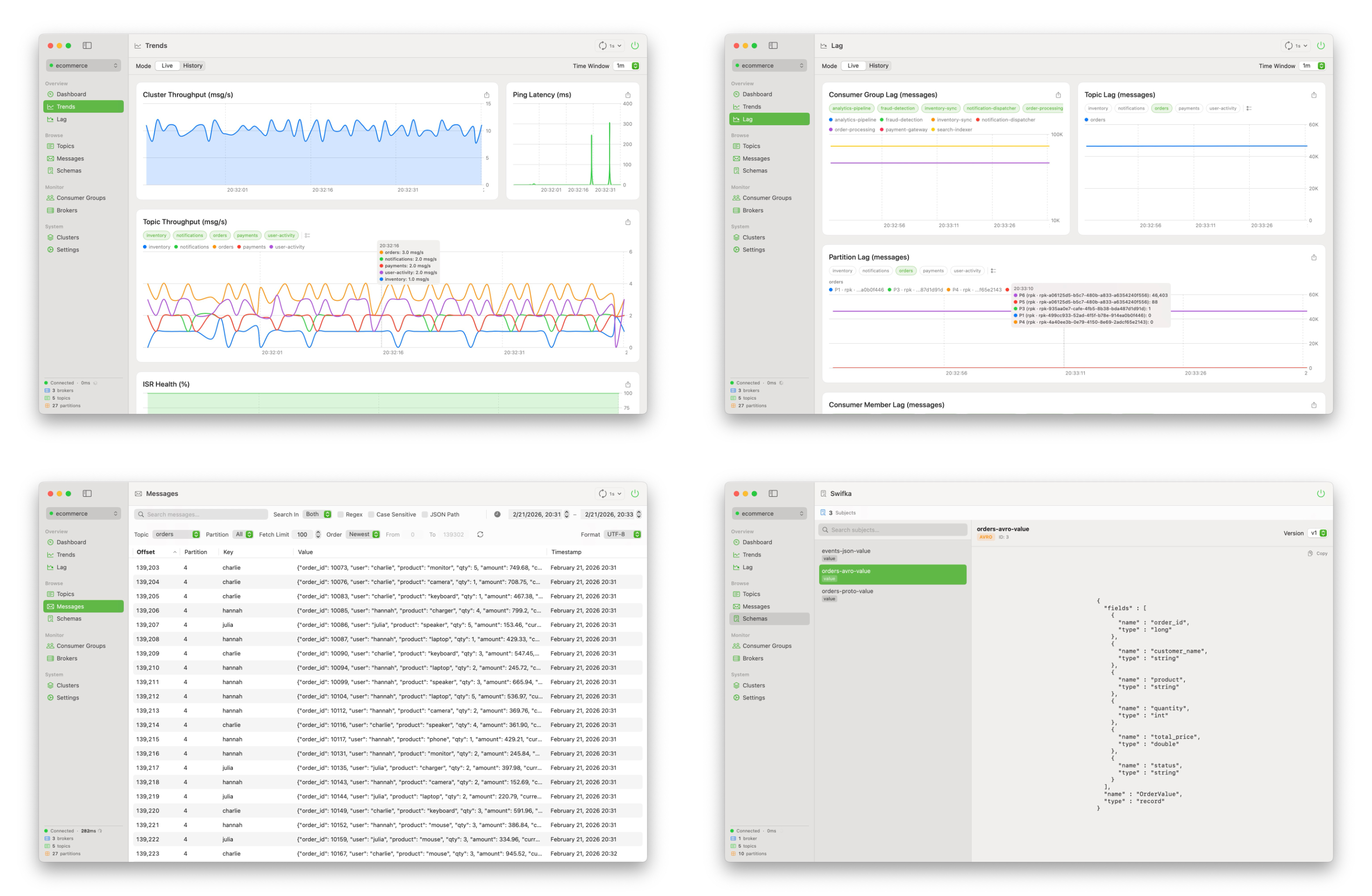1372x896 pixels.
Task: Toggle user-activity chip in Topic Throughput
Action: pos(281,235)
